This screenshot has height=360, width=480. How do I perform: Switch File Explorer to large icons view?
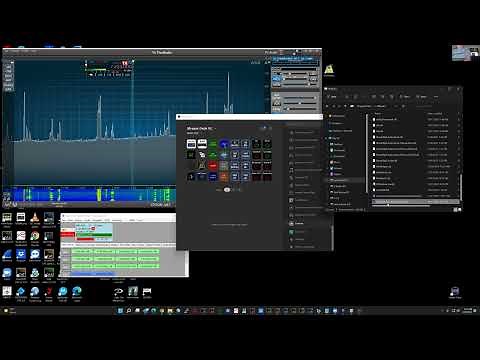pyautogui.click(x=460, y=210)
